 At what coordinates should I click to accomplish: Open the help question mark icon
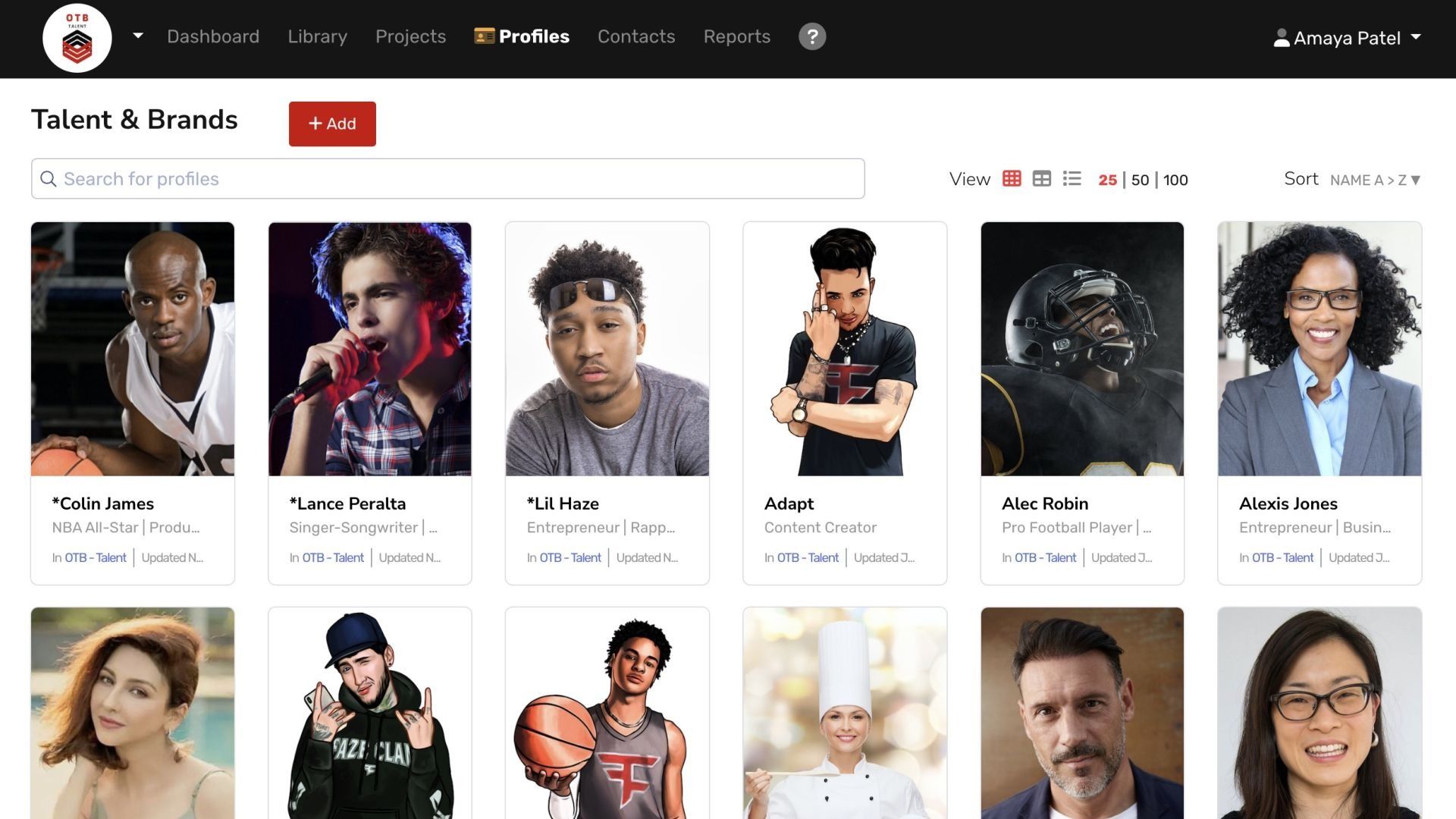[811, 36]
